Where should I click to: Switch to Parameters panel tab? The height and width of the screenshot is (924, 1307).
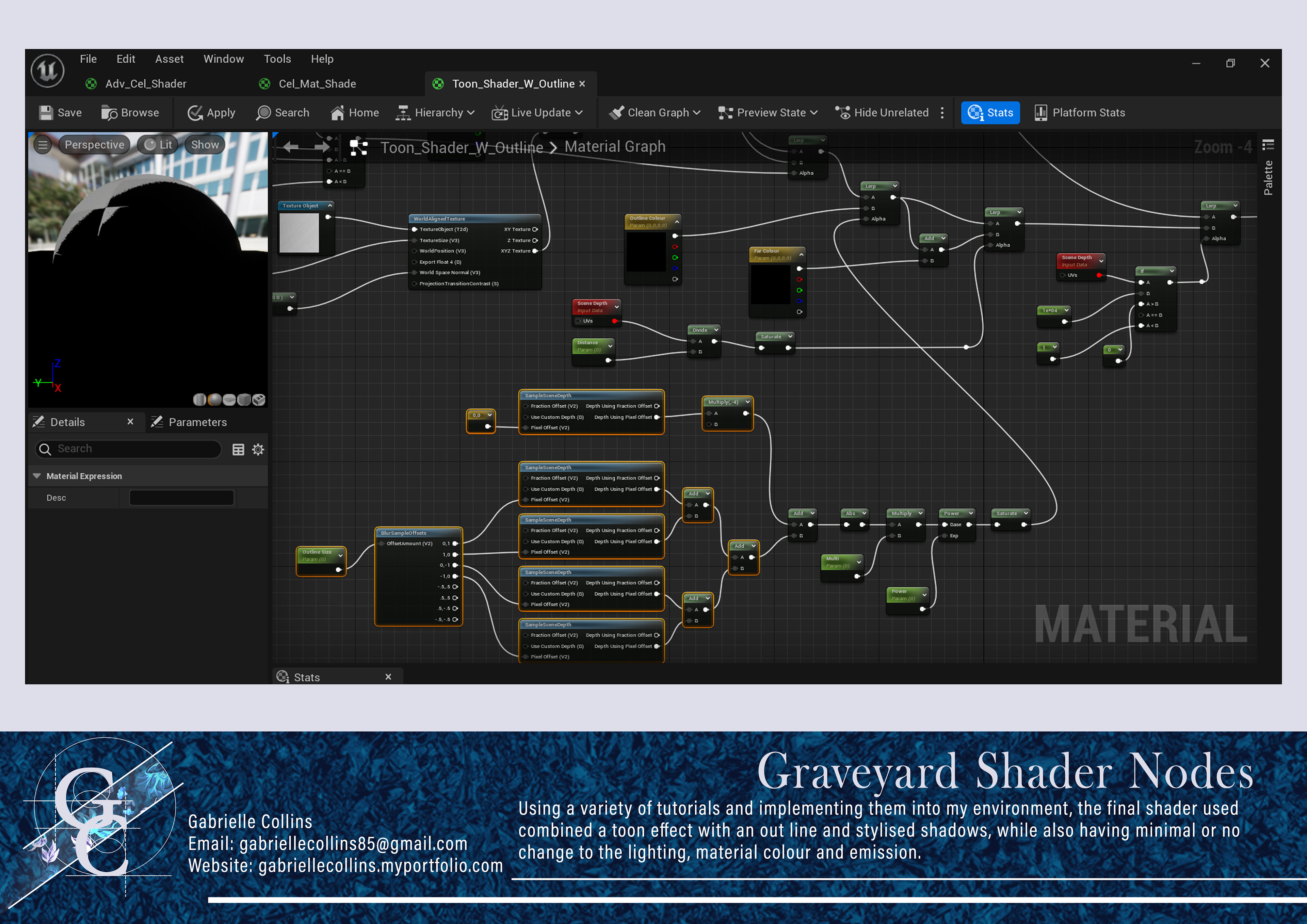[197, 422]
